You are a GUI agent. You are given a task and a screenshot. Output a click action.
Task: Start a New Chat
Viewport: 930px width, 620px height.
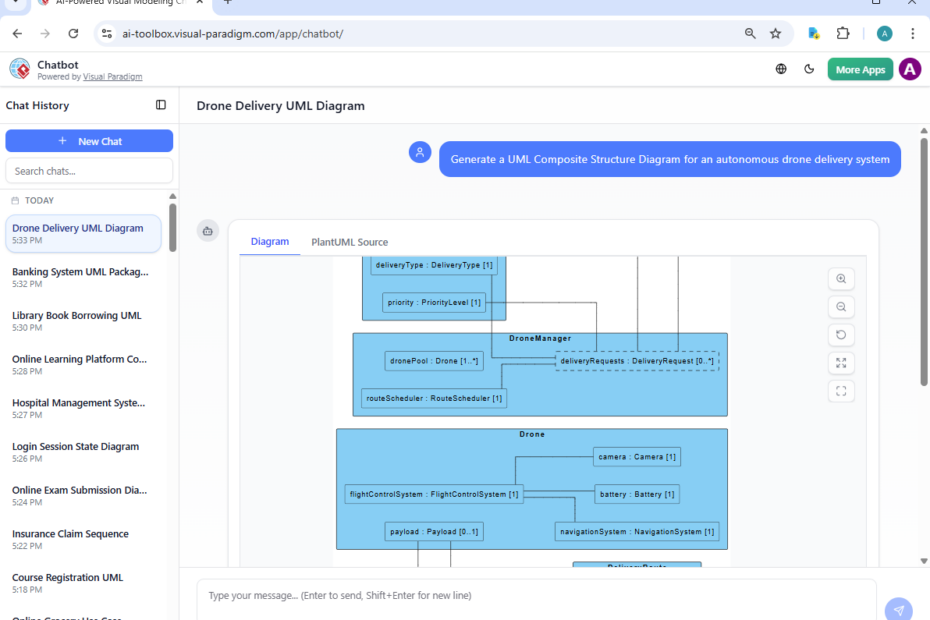[x=89, y=140]
